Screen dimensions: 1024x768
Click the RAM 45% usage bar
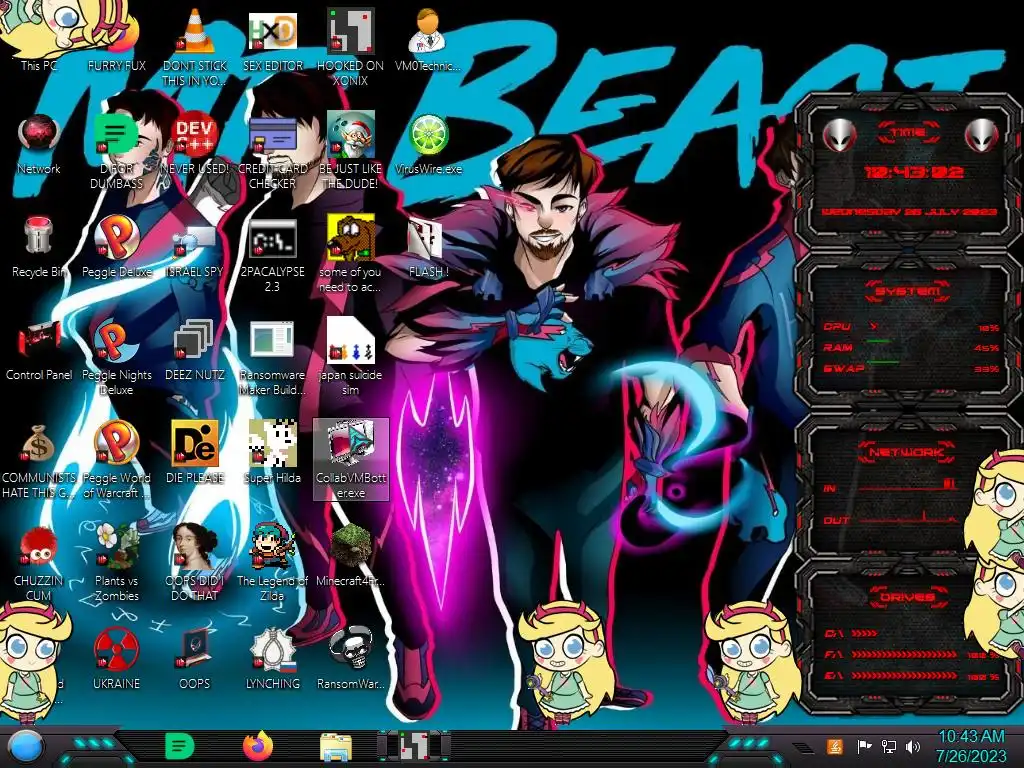[x=911, y=347]
